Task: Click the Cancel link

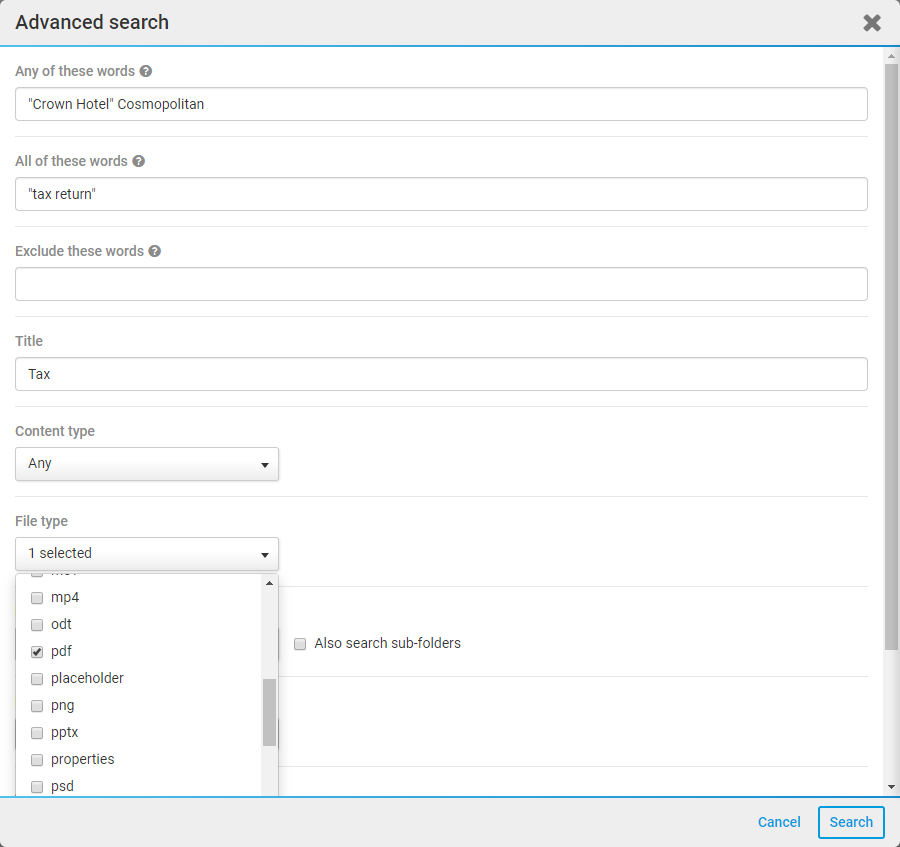Action: click(779, 822)
